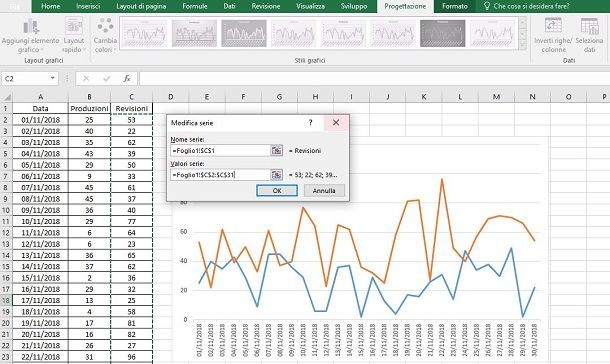Switch to the Formato tab
This screenshot has width=610, height=364.
pyautogui.click(x=455, y=6)
